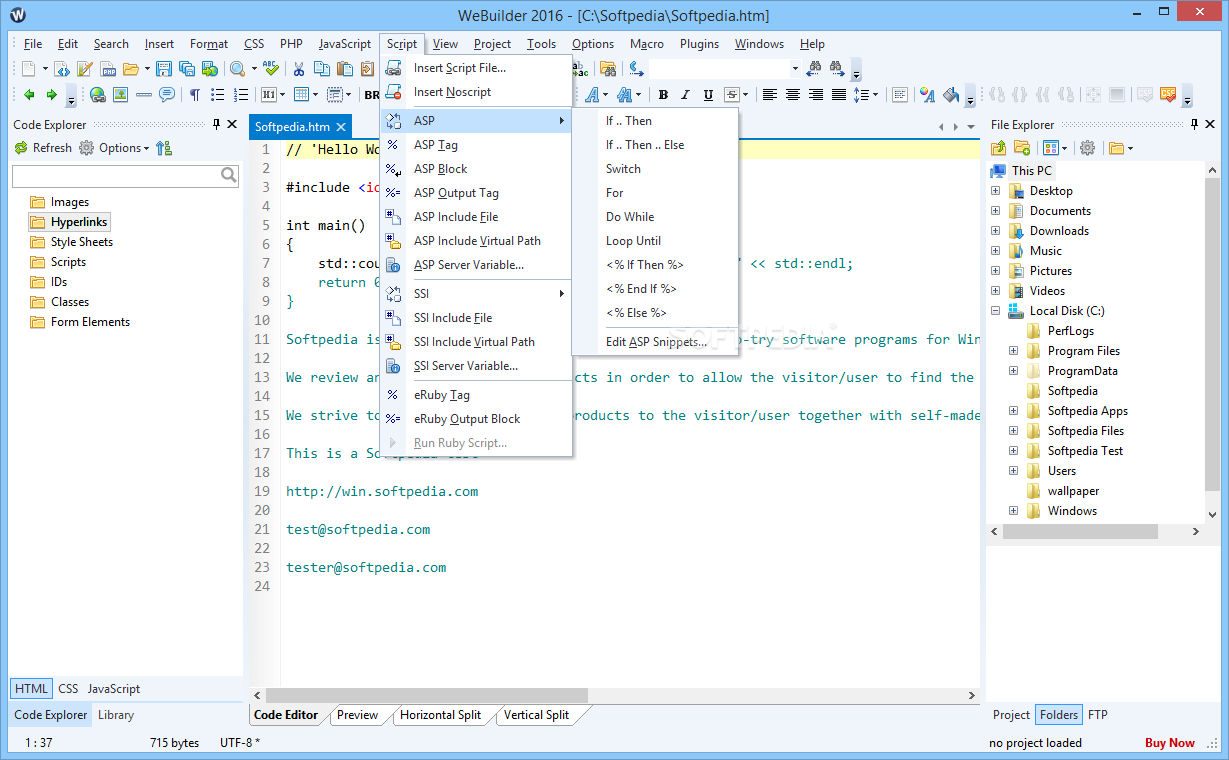Open the heading H1 dropdown arrow
Viewport: 1229px width, 760px height.
[x=281, y=95]
